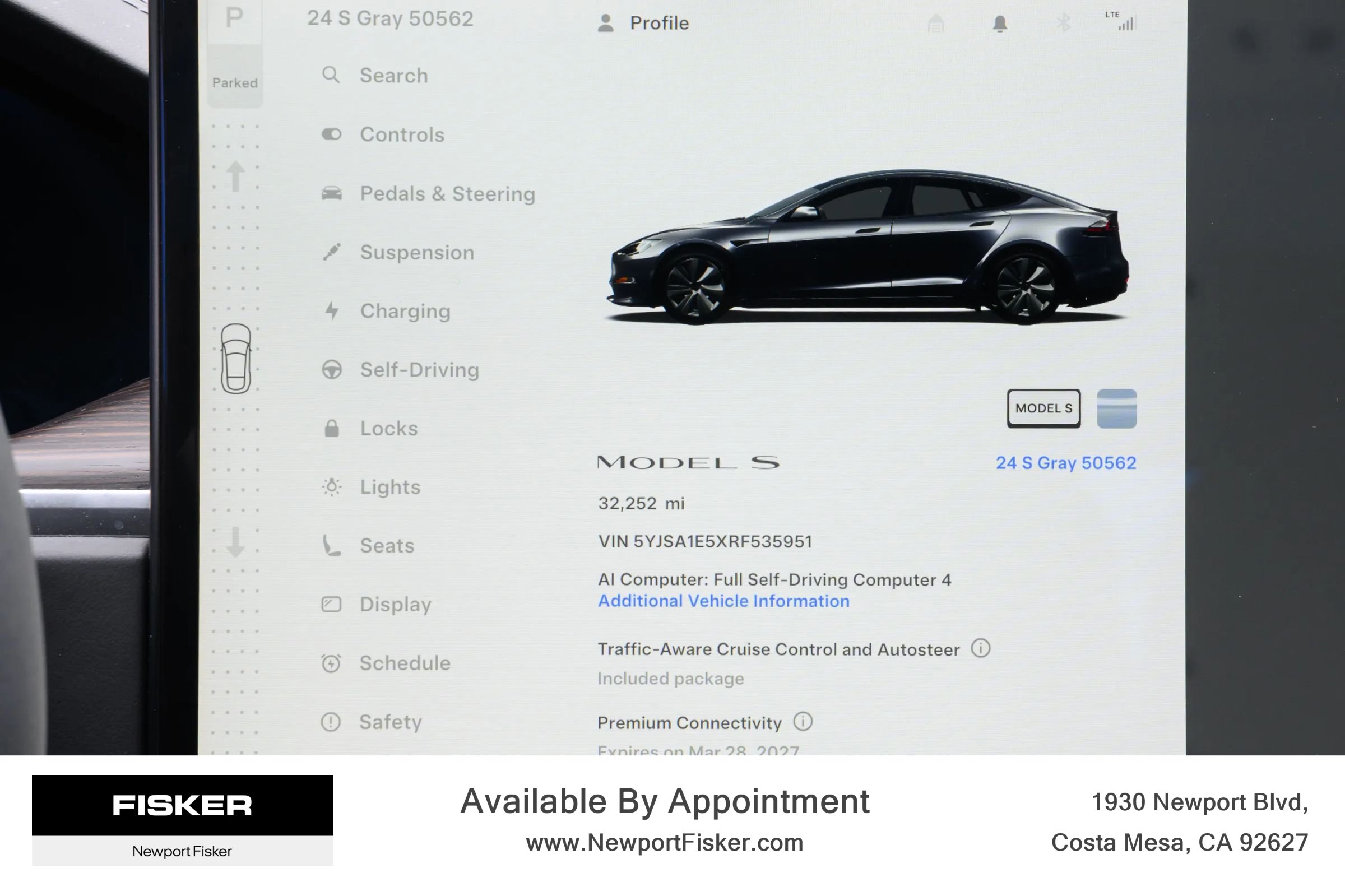1345x896 pixels.
Task: Open the Controls settings section
Action: [383, 134]
